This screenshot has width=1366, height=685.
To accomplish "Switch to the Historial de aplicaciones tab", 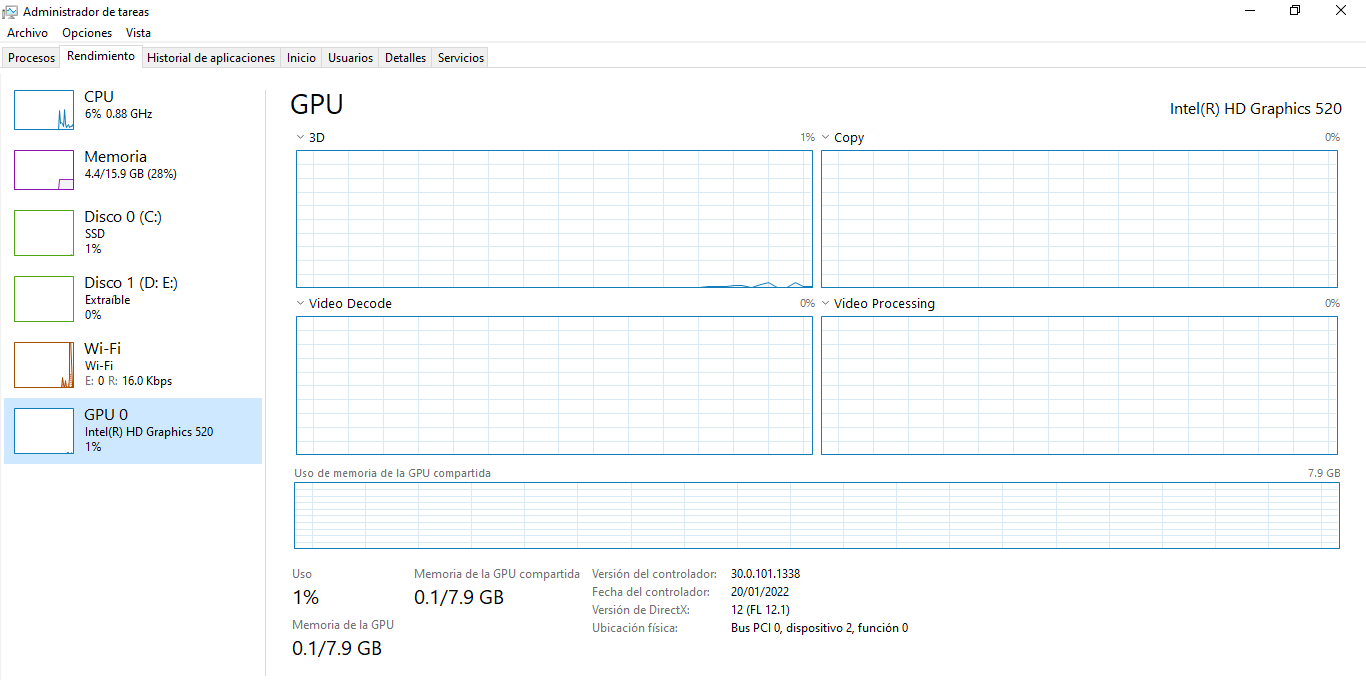I will (x=211, y=58).
